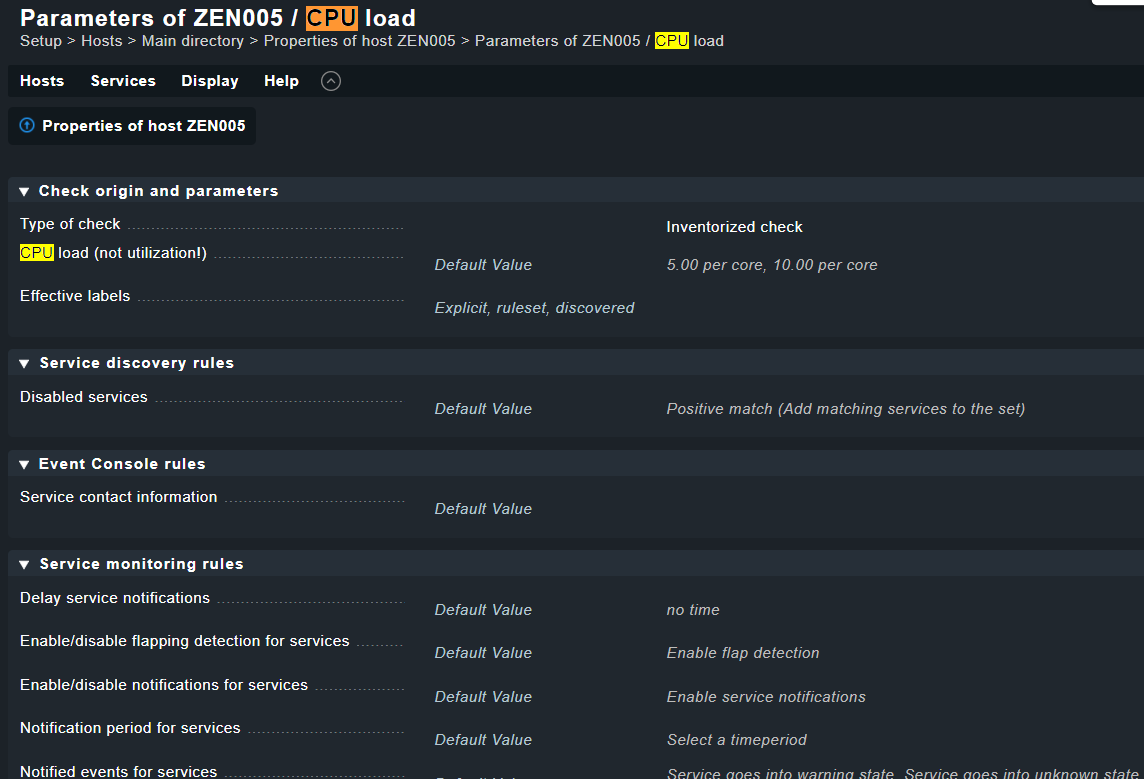Click the icon on the Properties of host ZEN005 button
1144x779 pixels.
coord(27,125)
